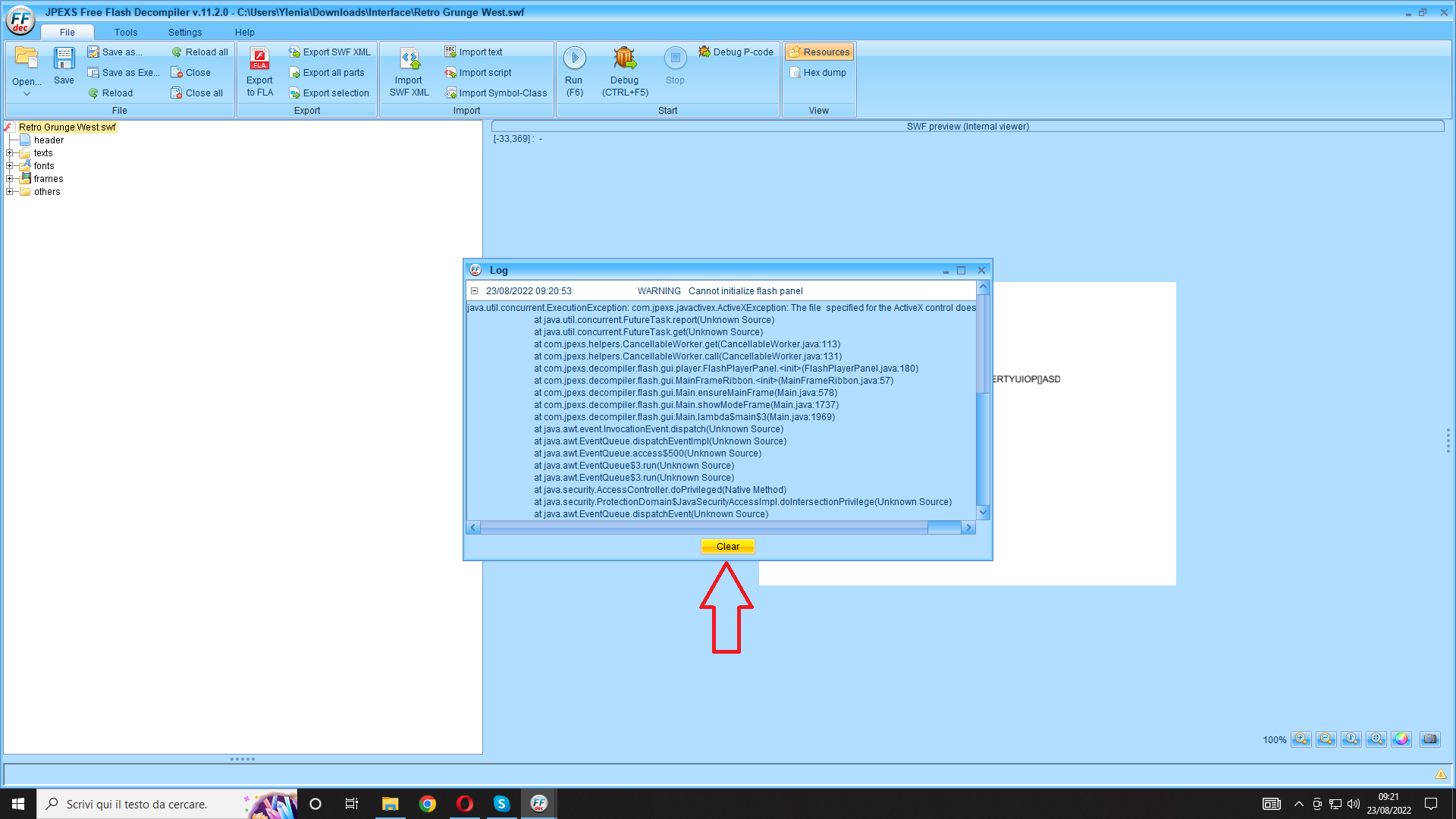Image resolution: width=1456 pixels, height=819 pixels.
Task: Close the current SWF via Close
Action: coord(191,73)
